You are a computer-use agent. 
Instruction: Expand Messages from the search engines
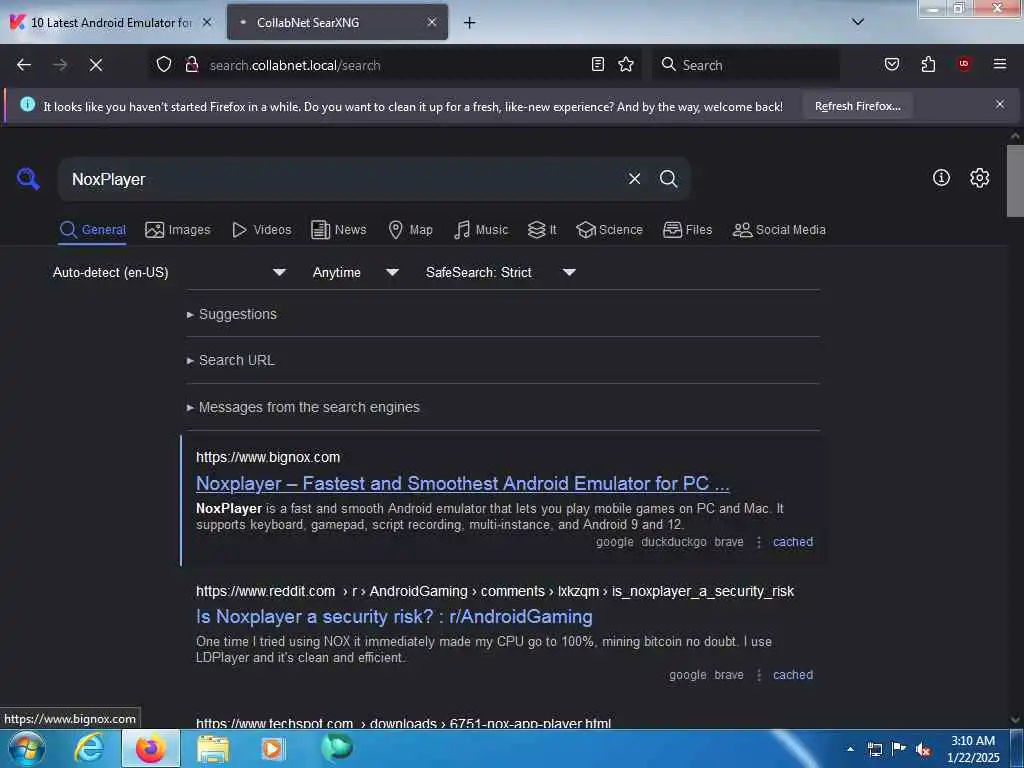303,408
